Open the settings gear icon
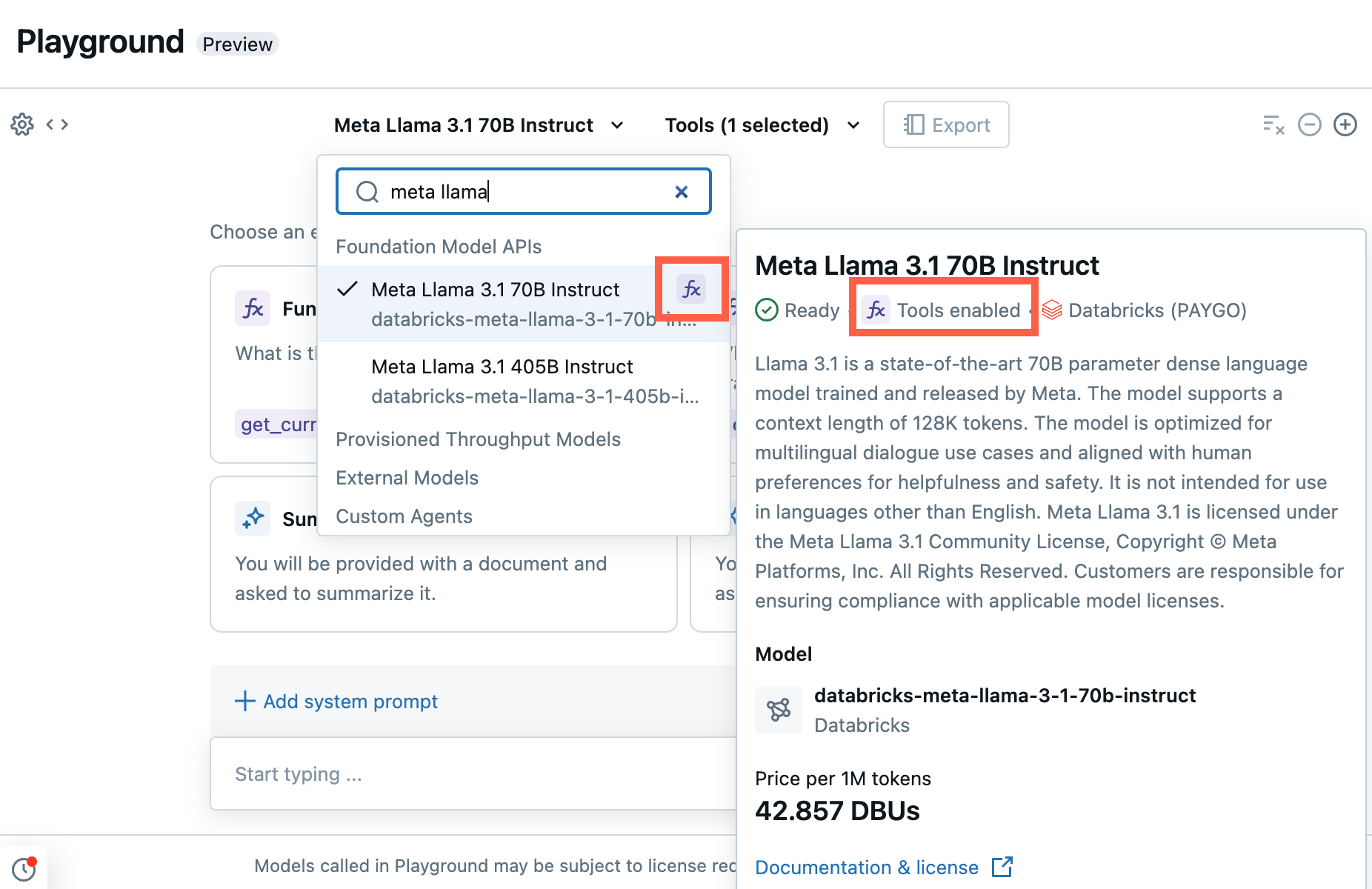Screen dimensions: 1372x889 [22, 124]
